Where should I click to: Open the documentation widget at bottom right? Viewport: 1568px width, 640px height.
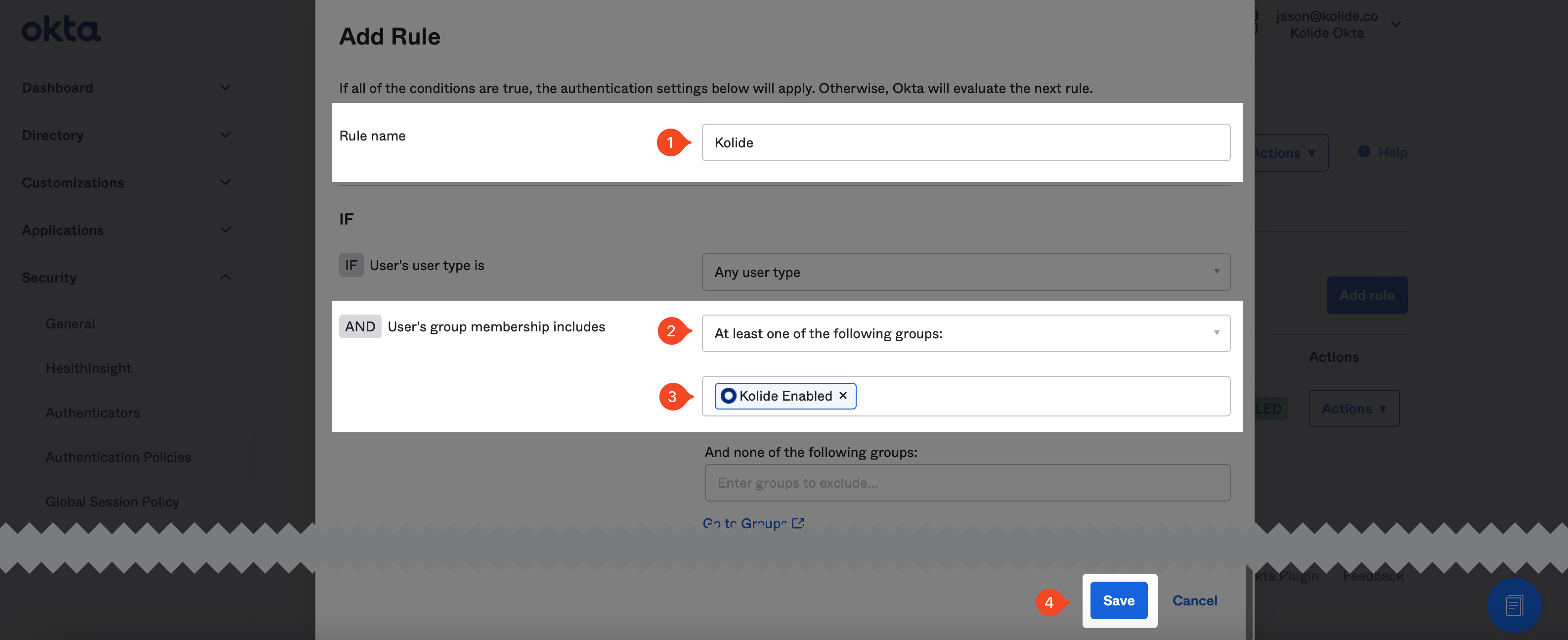(x=1514, y=605)
